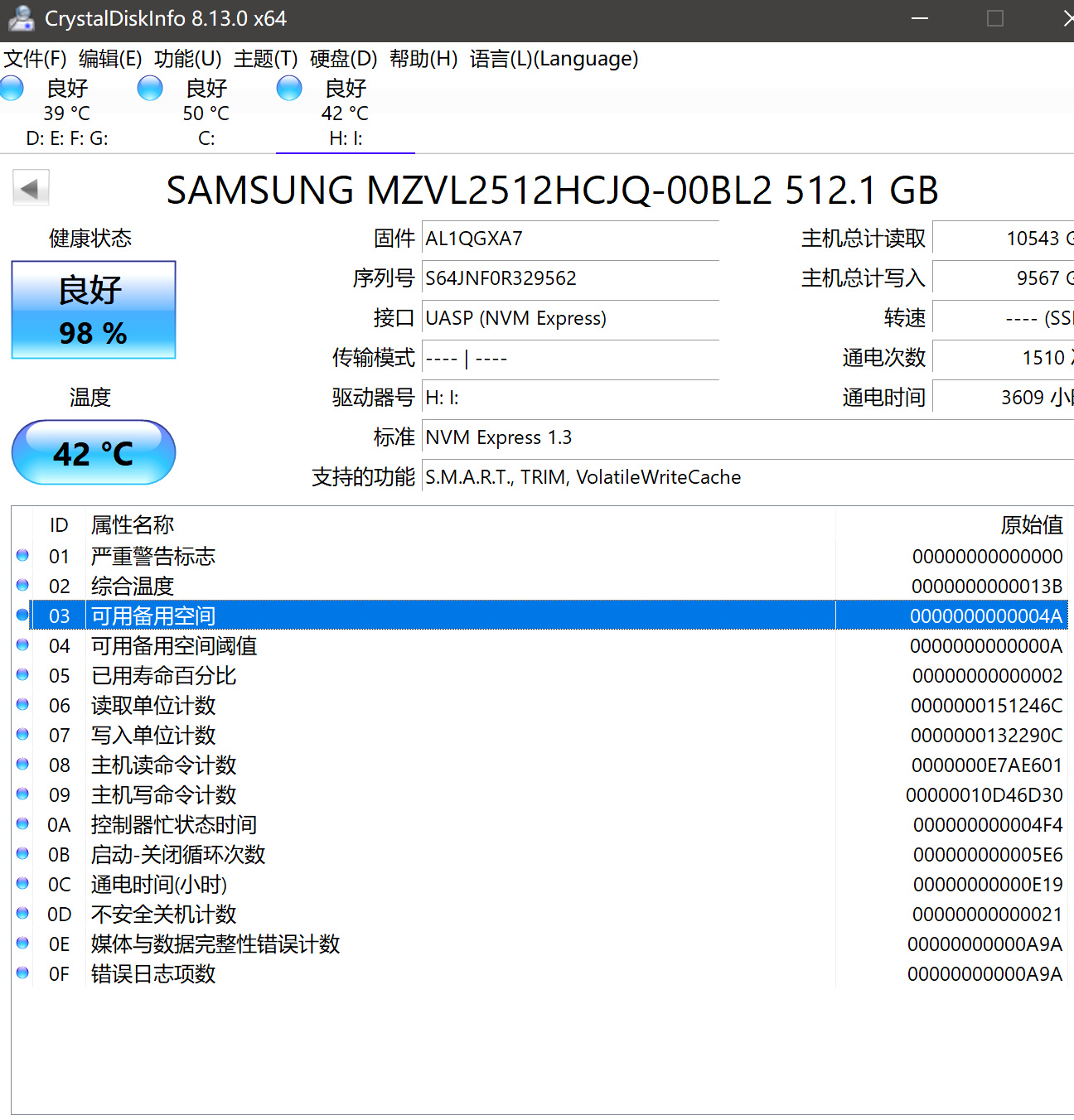Click status orb for disk H: I:
This screenshot has height=1120, width=1074.
point(289,88)
